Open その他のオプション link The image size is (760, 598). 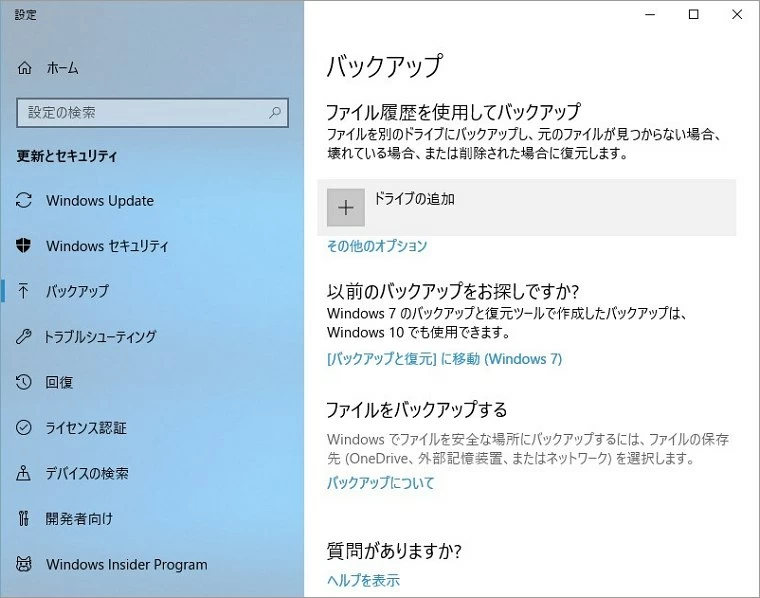click(377, 246)
